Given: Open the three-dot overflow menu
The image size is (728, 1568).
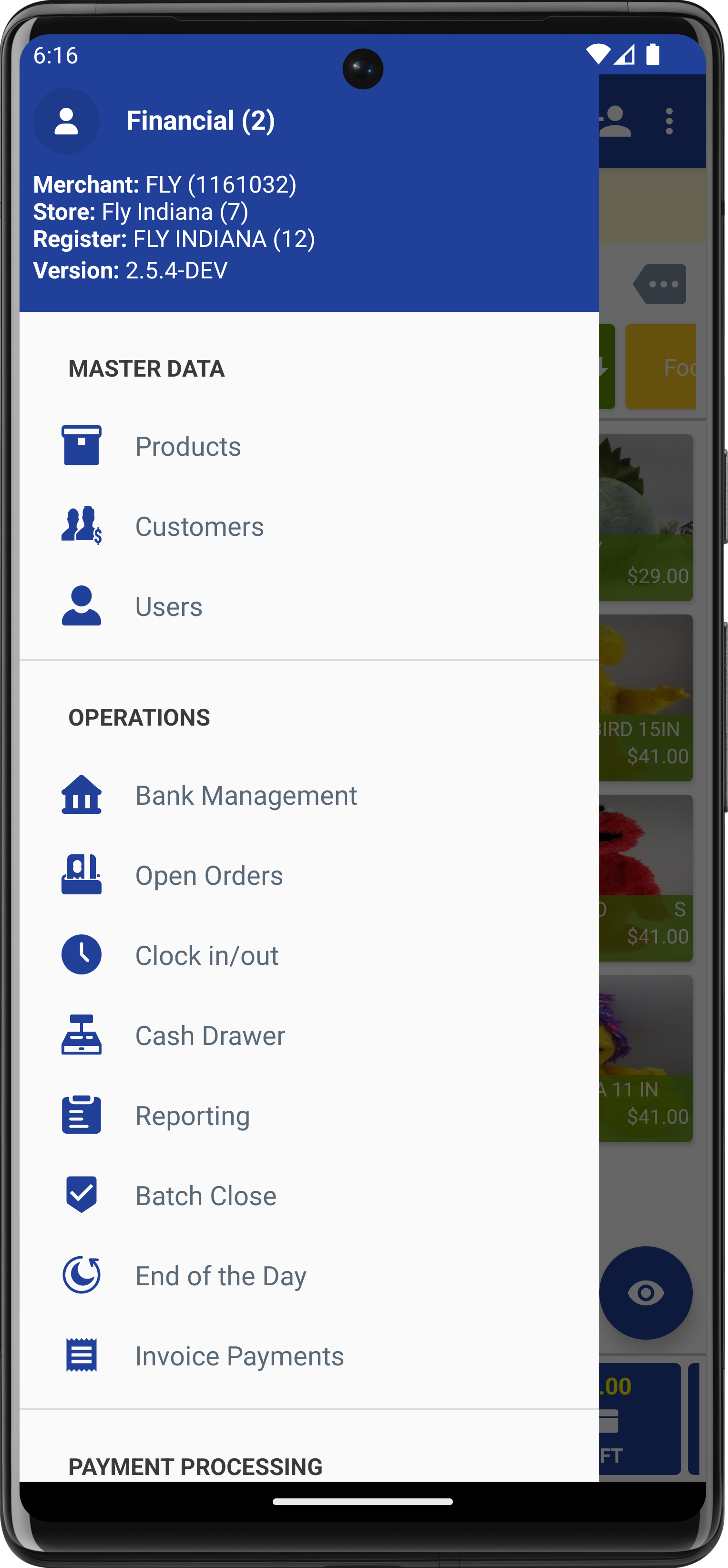Looking at the screenshot, I should pyautogui.click(x=669, y=121).
